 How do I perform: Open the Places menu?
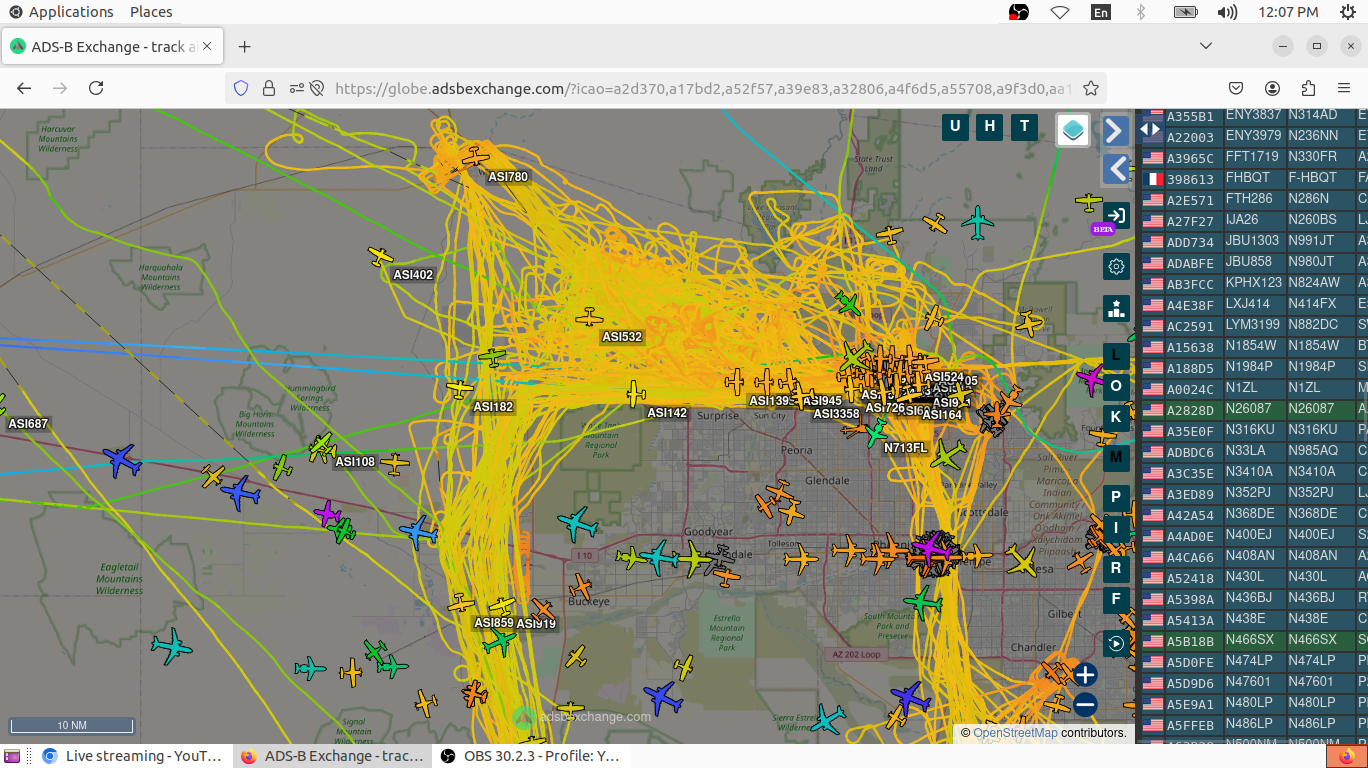[151, 12]
